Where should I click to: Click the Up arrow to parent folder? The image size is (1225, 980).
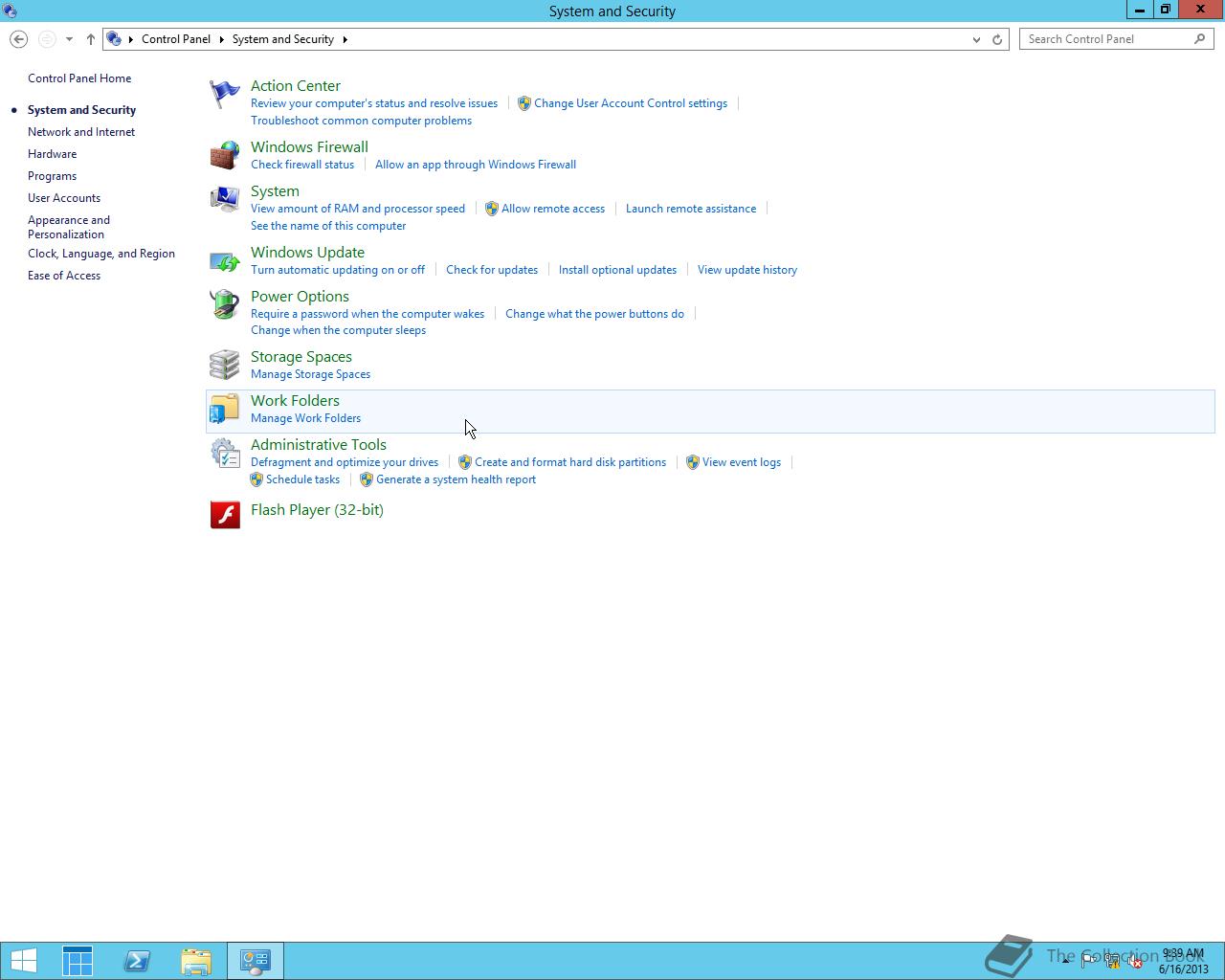click(x=91, y=39)
